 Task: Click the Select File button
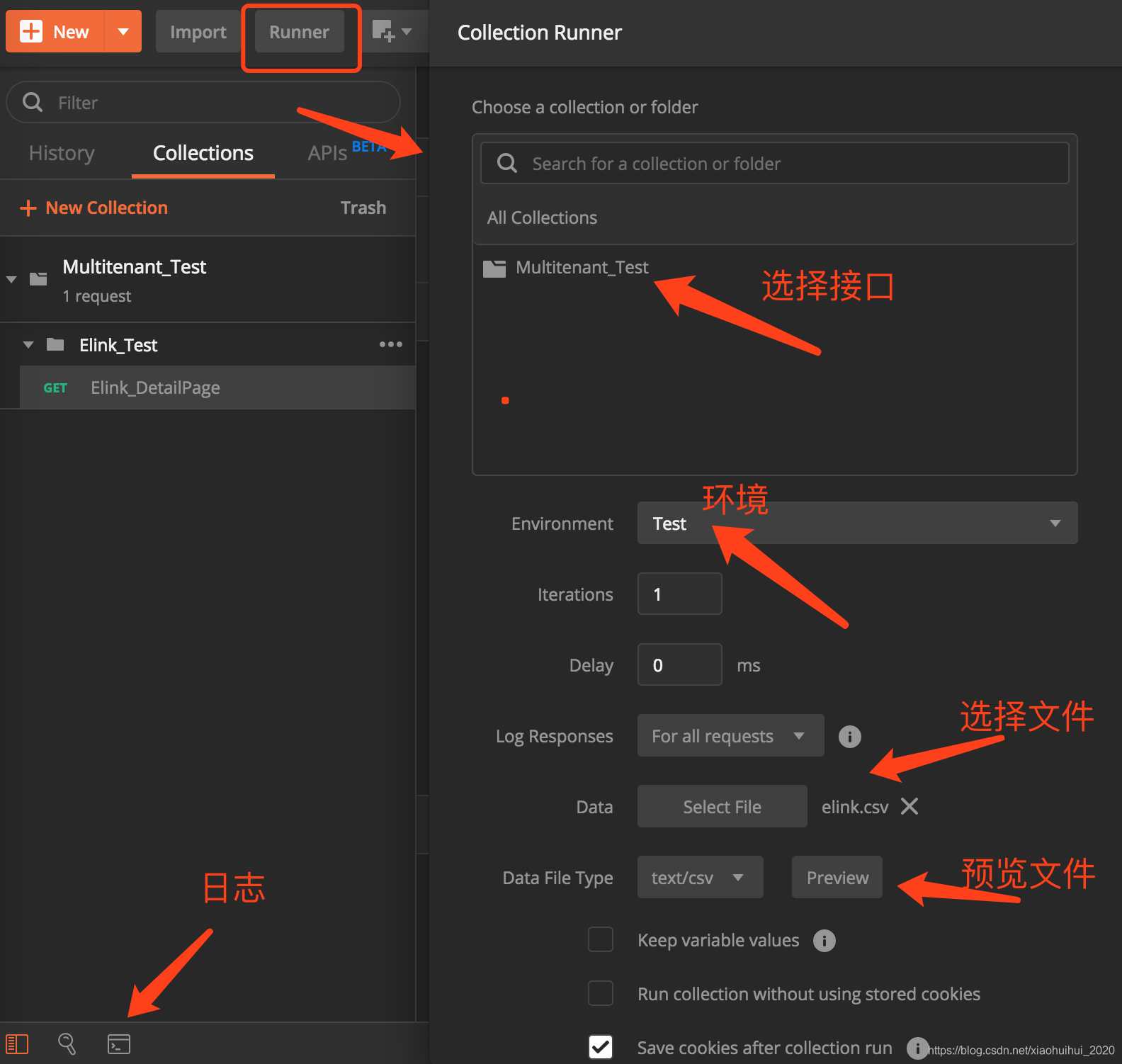pyautogui.click(x=722, y=806)
